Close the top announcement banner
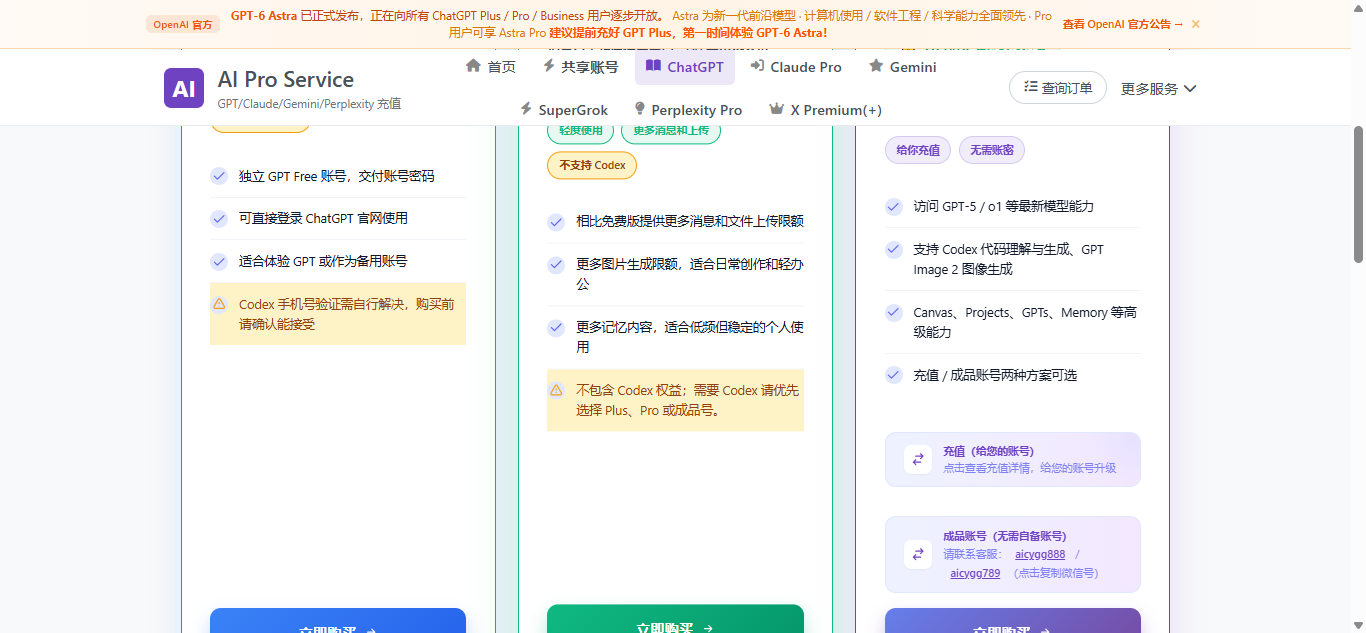1366x633 pixels. (1196, 24)
